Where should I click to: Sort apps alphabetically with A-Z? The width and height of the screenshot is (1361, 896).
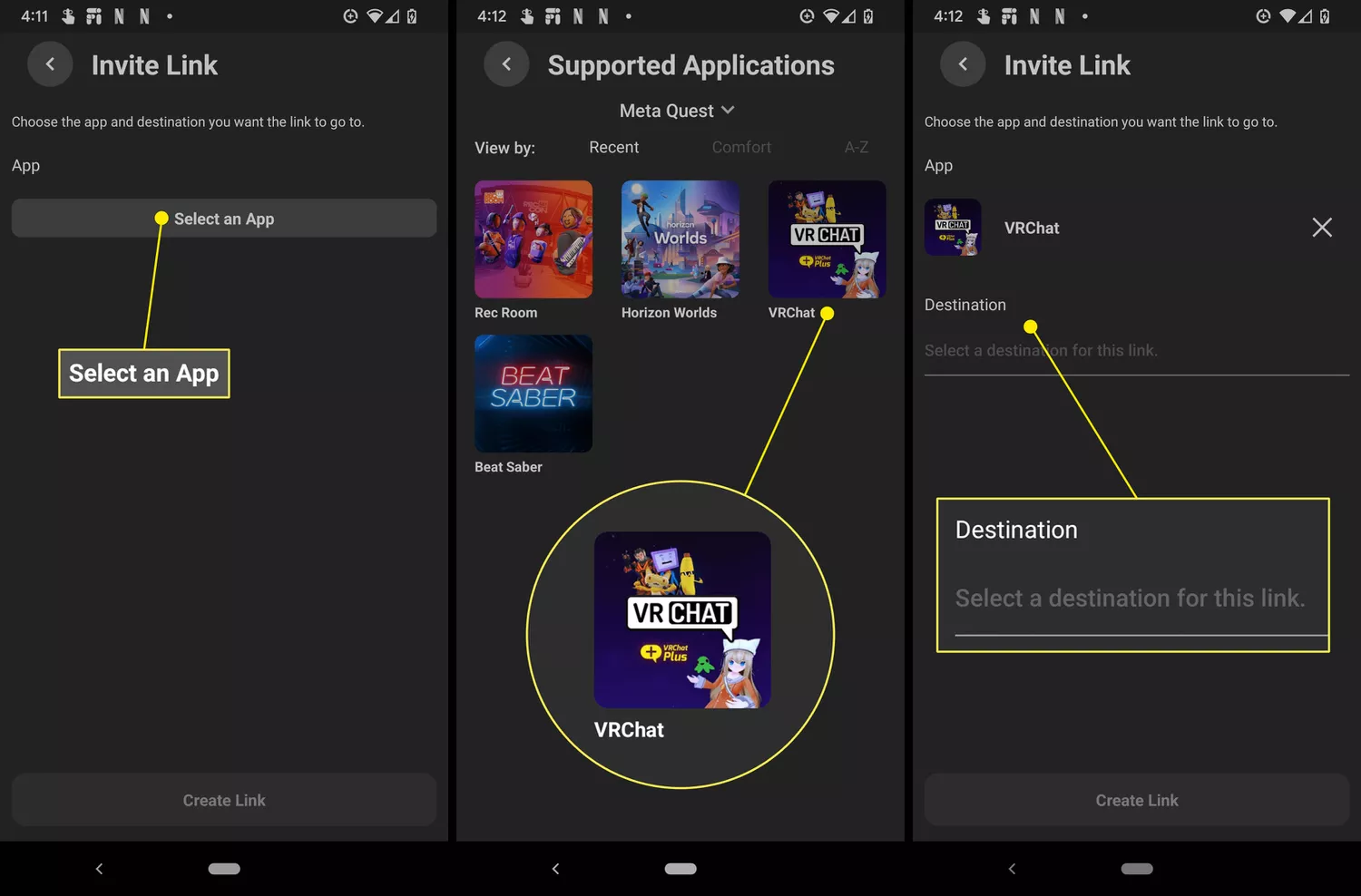tap(856, 147)
